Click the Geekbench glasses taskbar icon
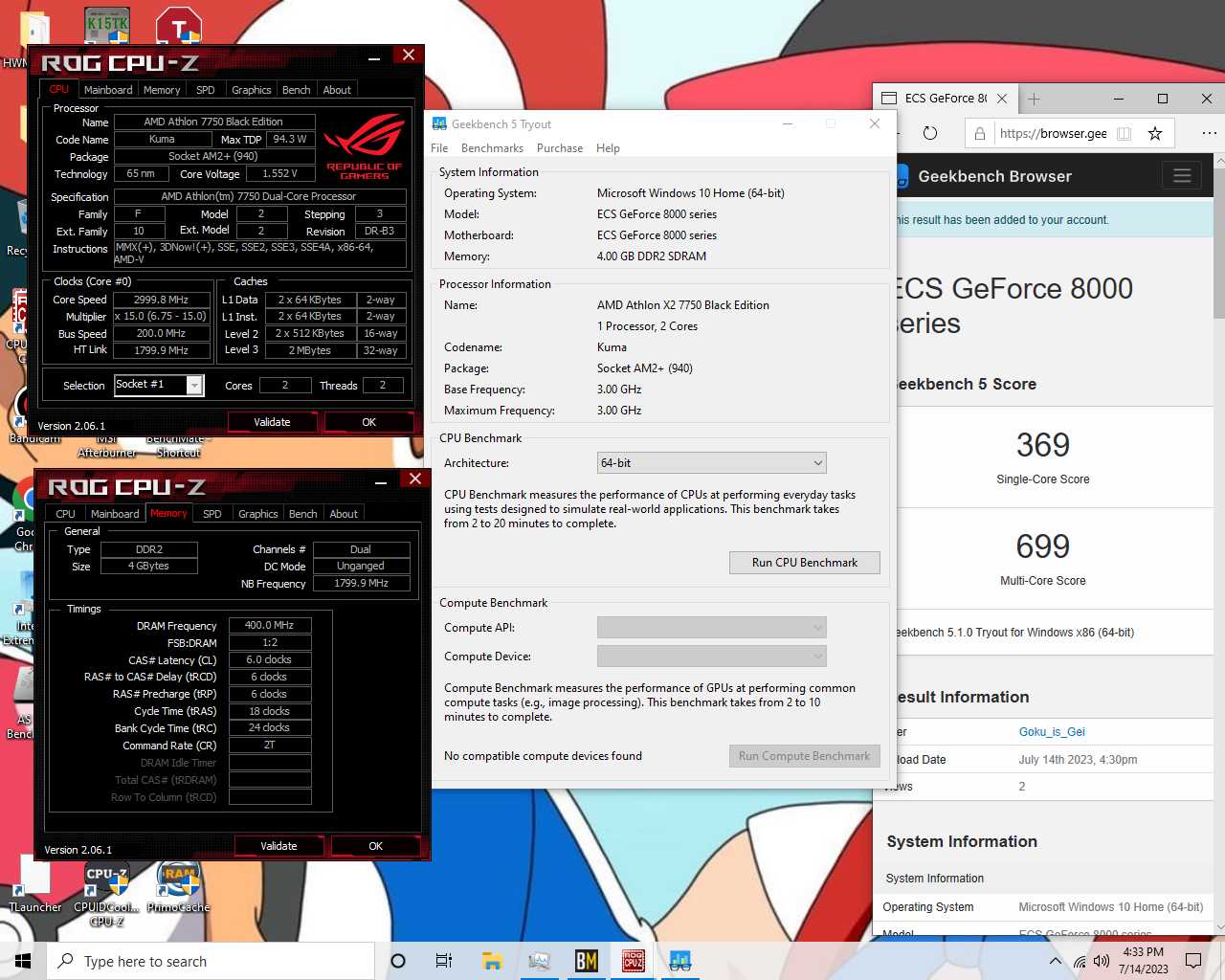The image size is (1225, 980). (680, 961)
